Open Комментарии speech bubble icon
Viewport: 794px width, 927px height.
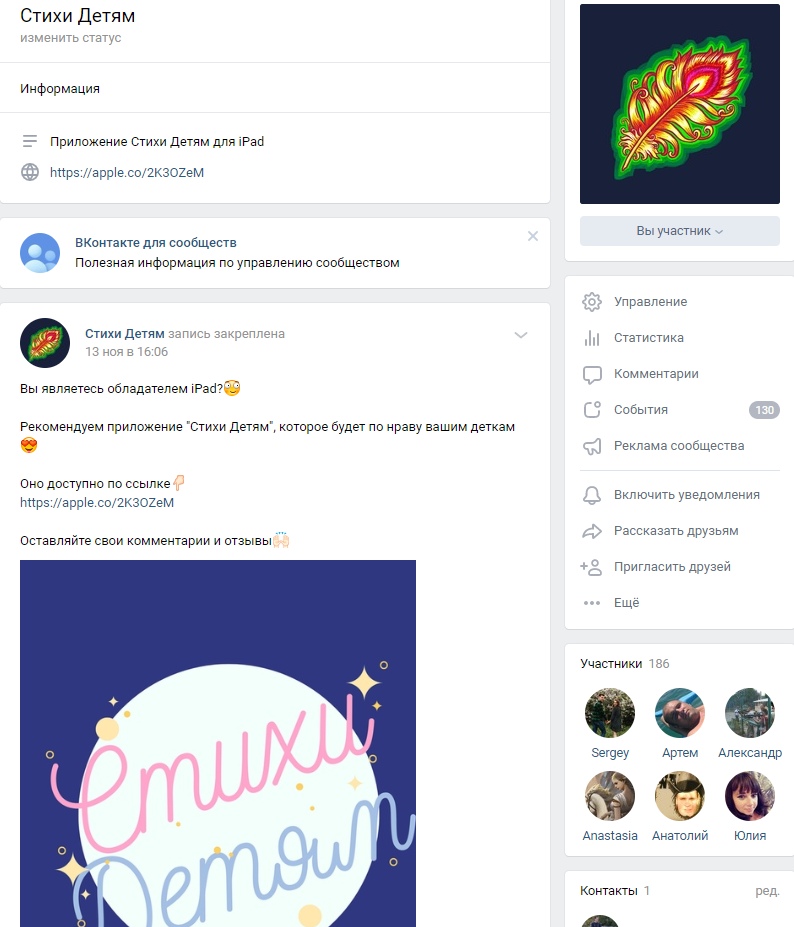592,374
